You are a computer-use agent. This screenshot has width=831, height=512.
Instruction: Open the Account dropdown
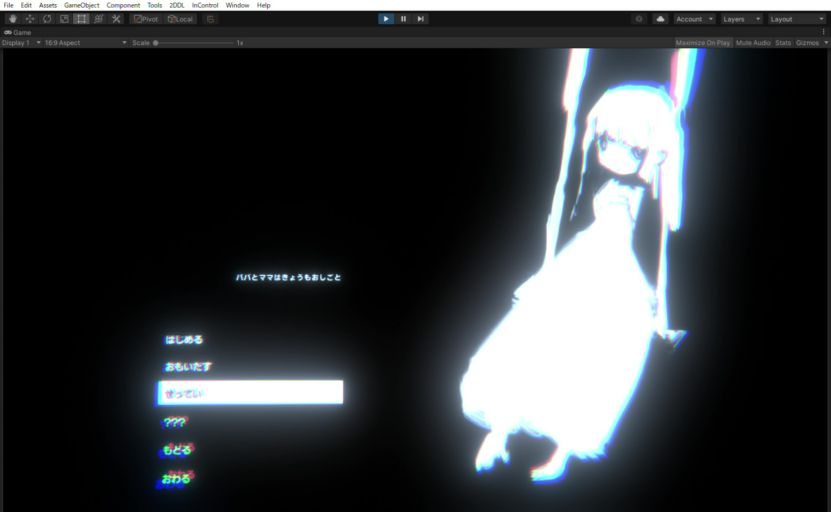click(x=694, y=19)
